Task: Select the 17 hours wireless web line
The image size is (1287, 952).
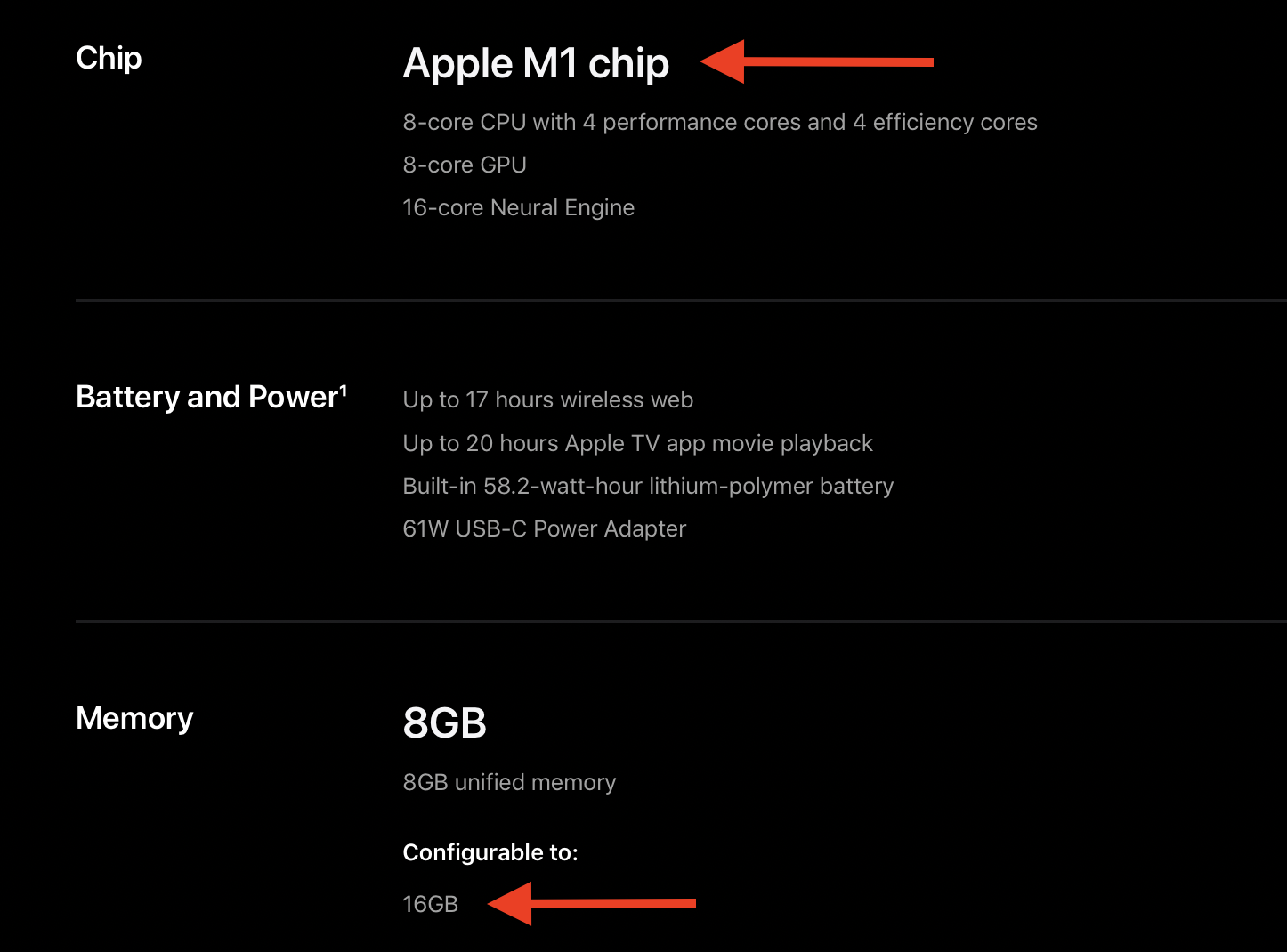Action: tap(547, 399)
